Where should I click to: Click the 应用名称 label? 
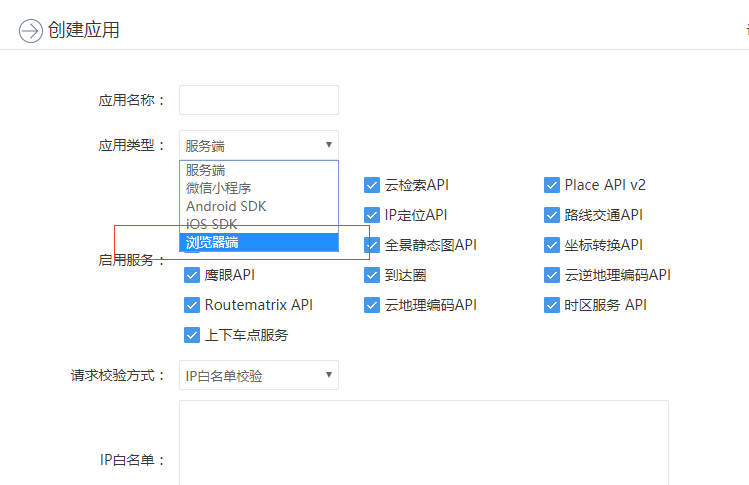(x=131, y=100)
